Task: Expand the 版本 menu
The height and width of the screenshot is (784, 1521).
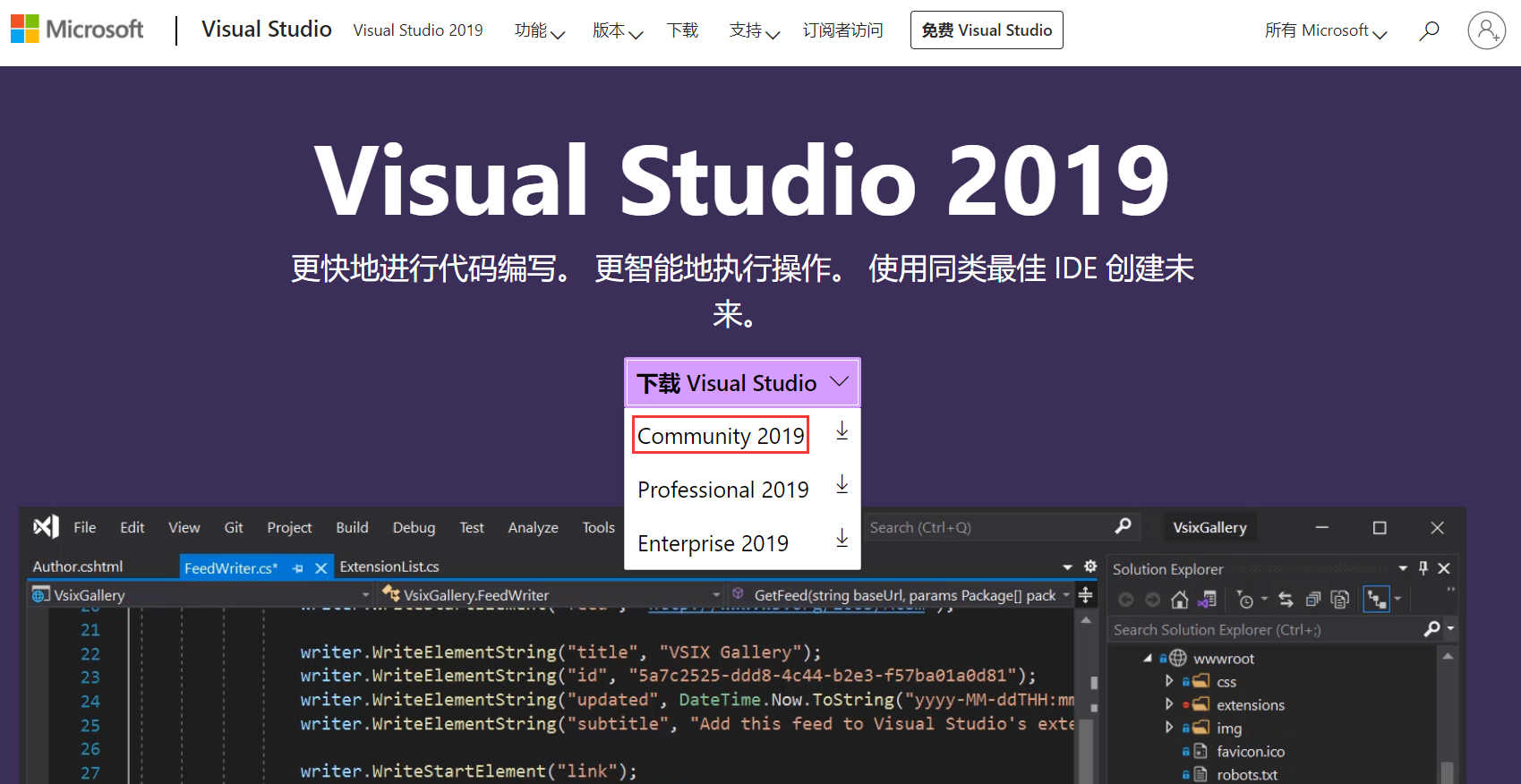Action: click(618, 30)
